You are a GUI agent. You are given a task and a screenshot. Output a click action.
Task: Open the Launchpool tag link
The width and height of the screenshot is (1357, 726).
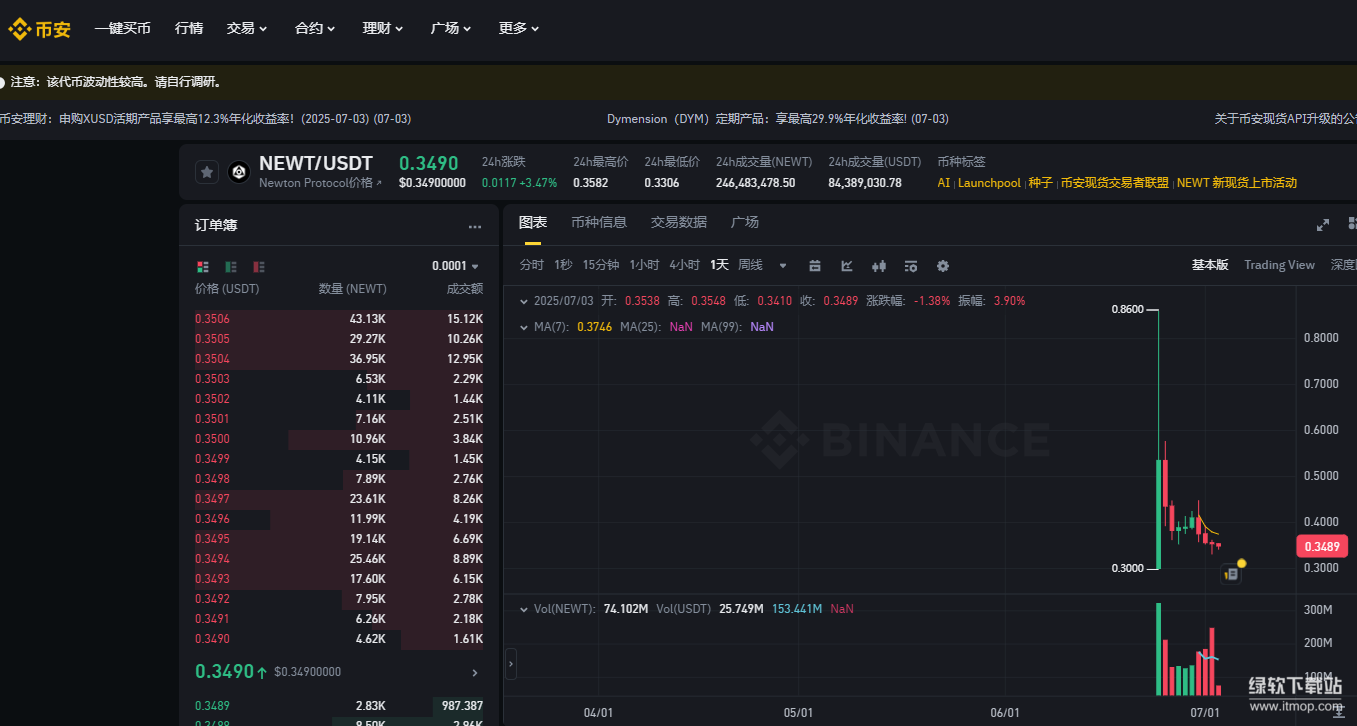tap(989, 183)
